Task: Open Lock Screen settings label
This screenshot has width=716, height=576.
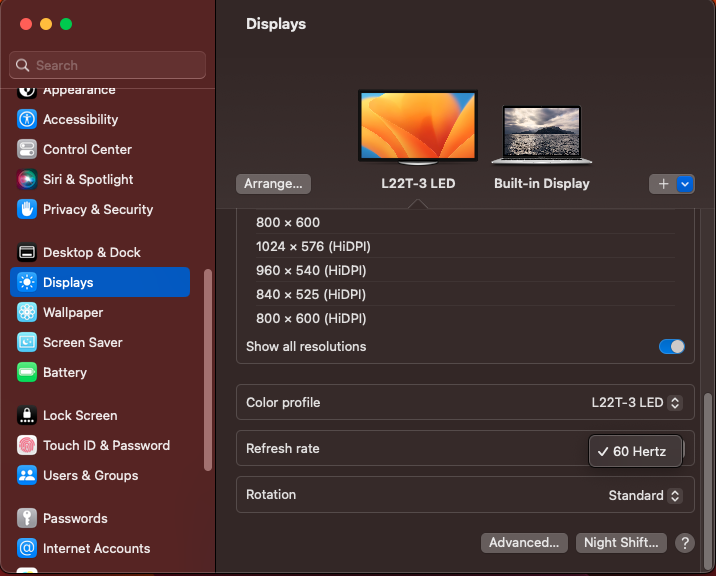Action: pyautogui.click(x=80, y=415)
